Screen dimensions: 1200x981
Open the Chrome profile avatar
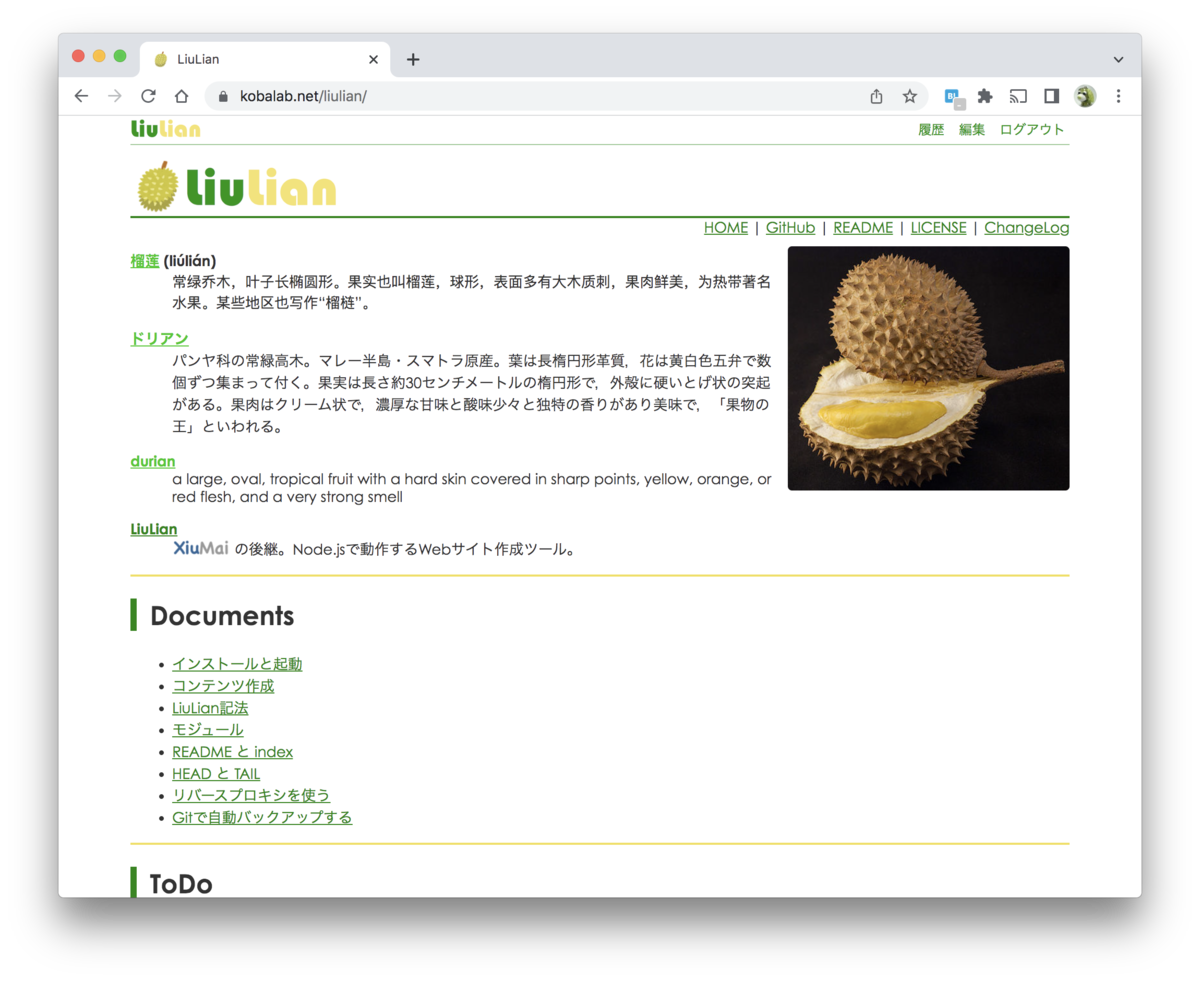1085,96
